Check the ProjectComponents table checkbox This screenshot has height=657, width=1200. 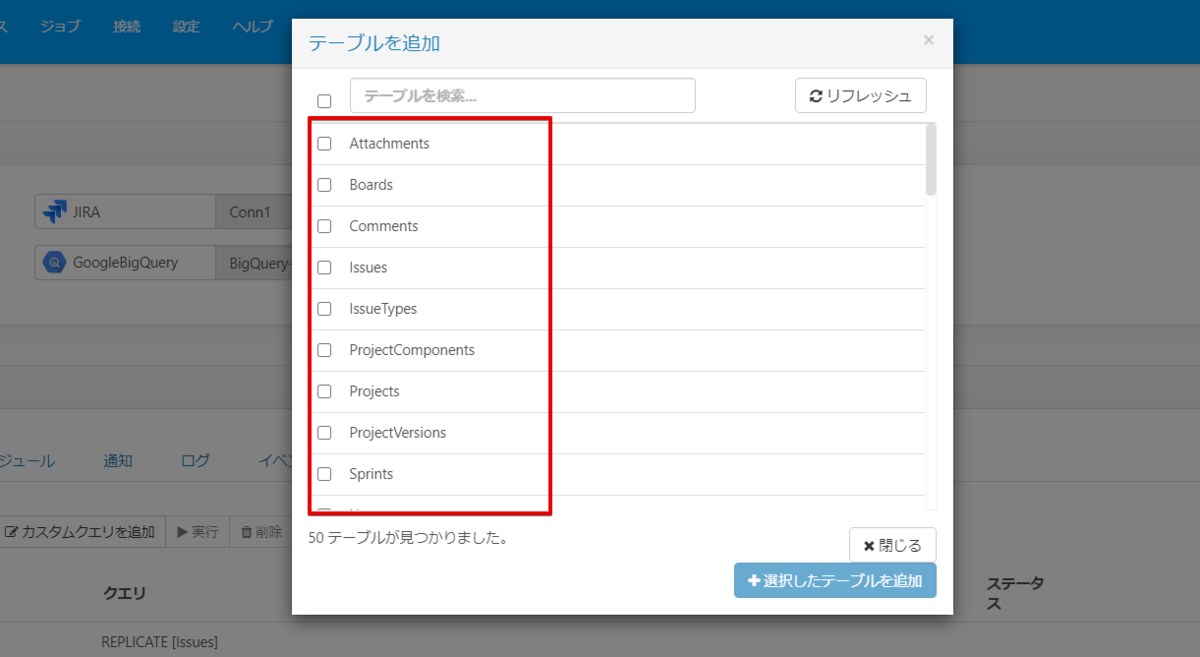click(x=324, y=350)
